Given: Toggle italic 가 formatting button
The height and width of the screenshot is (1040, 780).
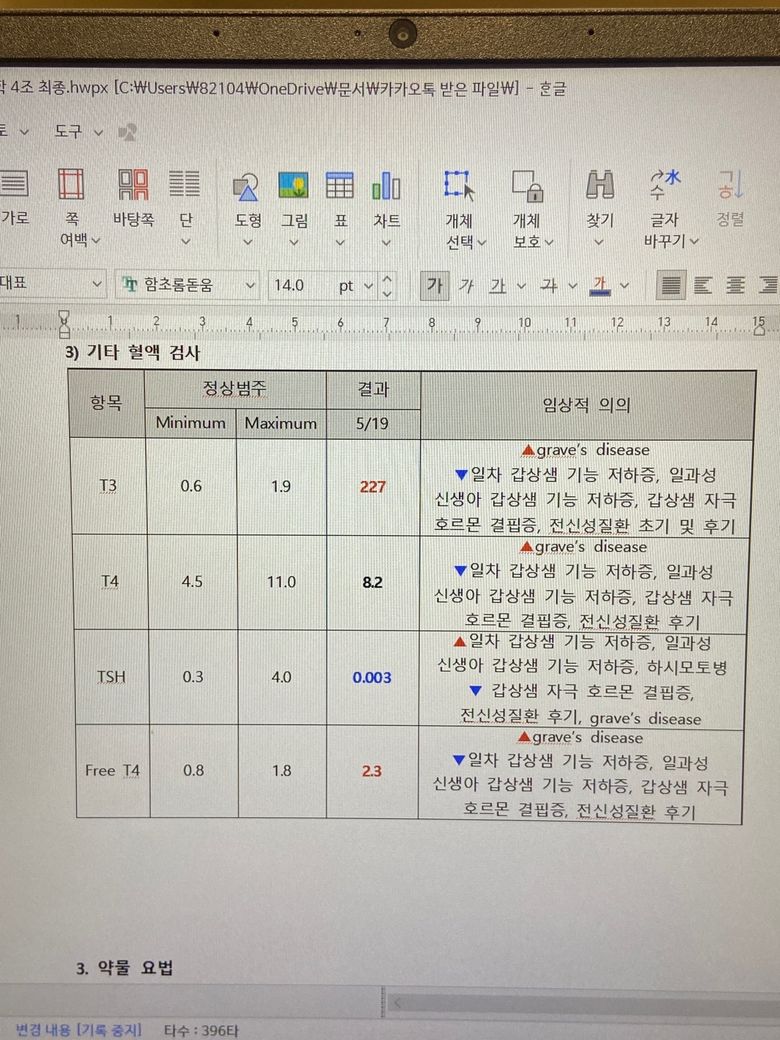Looking at the screenshot, I should [465, 286].
